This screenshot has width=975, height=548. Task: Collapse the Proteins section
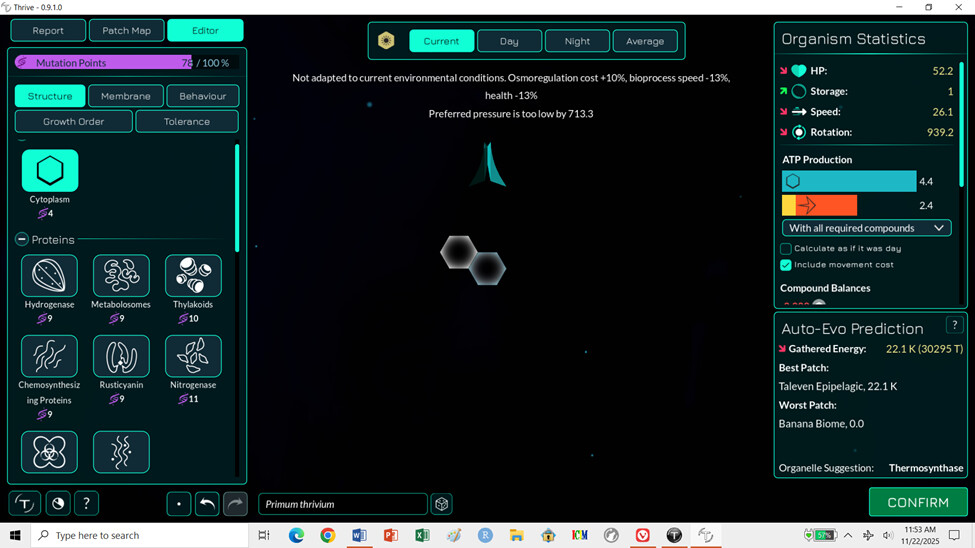(22, 240)
